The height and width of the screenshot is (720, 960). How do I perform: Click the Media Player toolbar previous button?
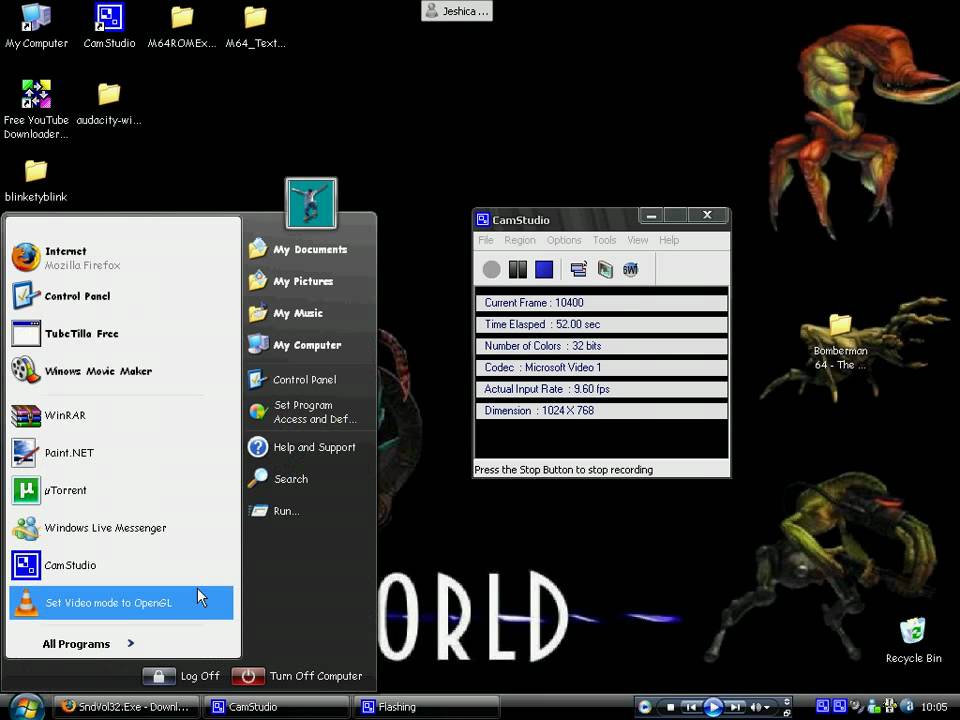[691, 707]
